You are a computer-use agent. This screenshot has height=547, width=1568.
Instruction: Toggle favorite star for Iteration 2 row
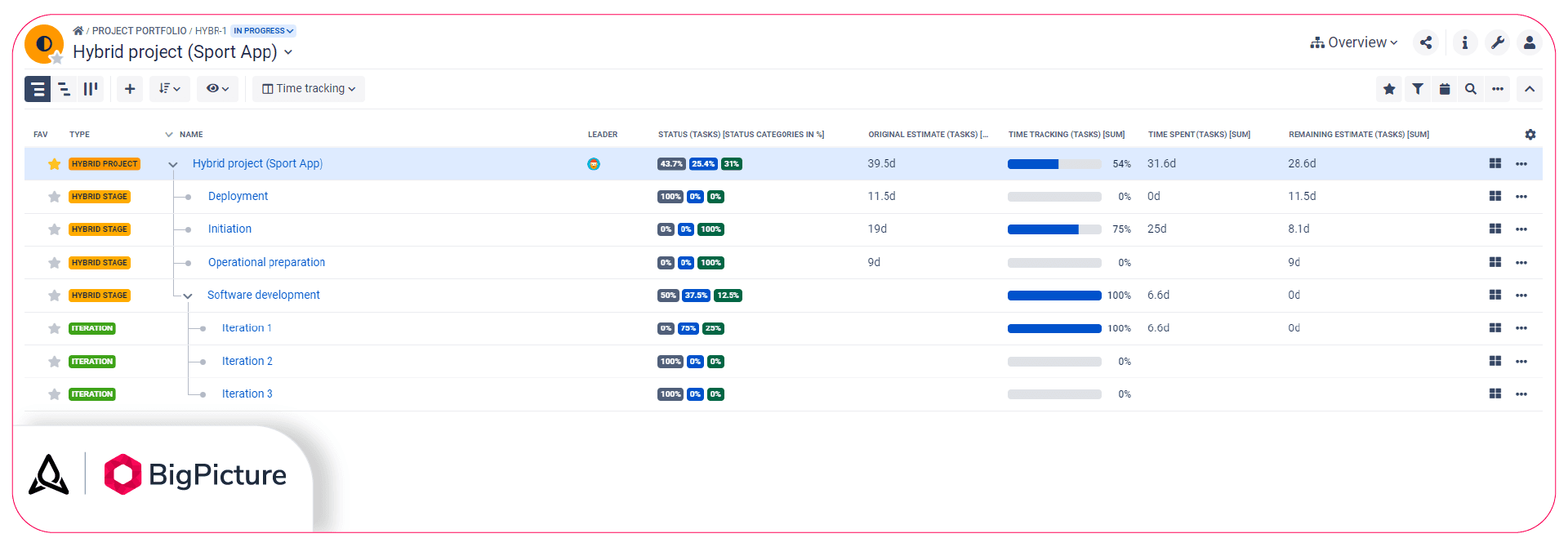point(54,362)
